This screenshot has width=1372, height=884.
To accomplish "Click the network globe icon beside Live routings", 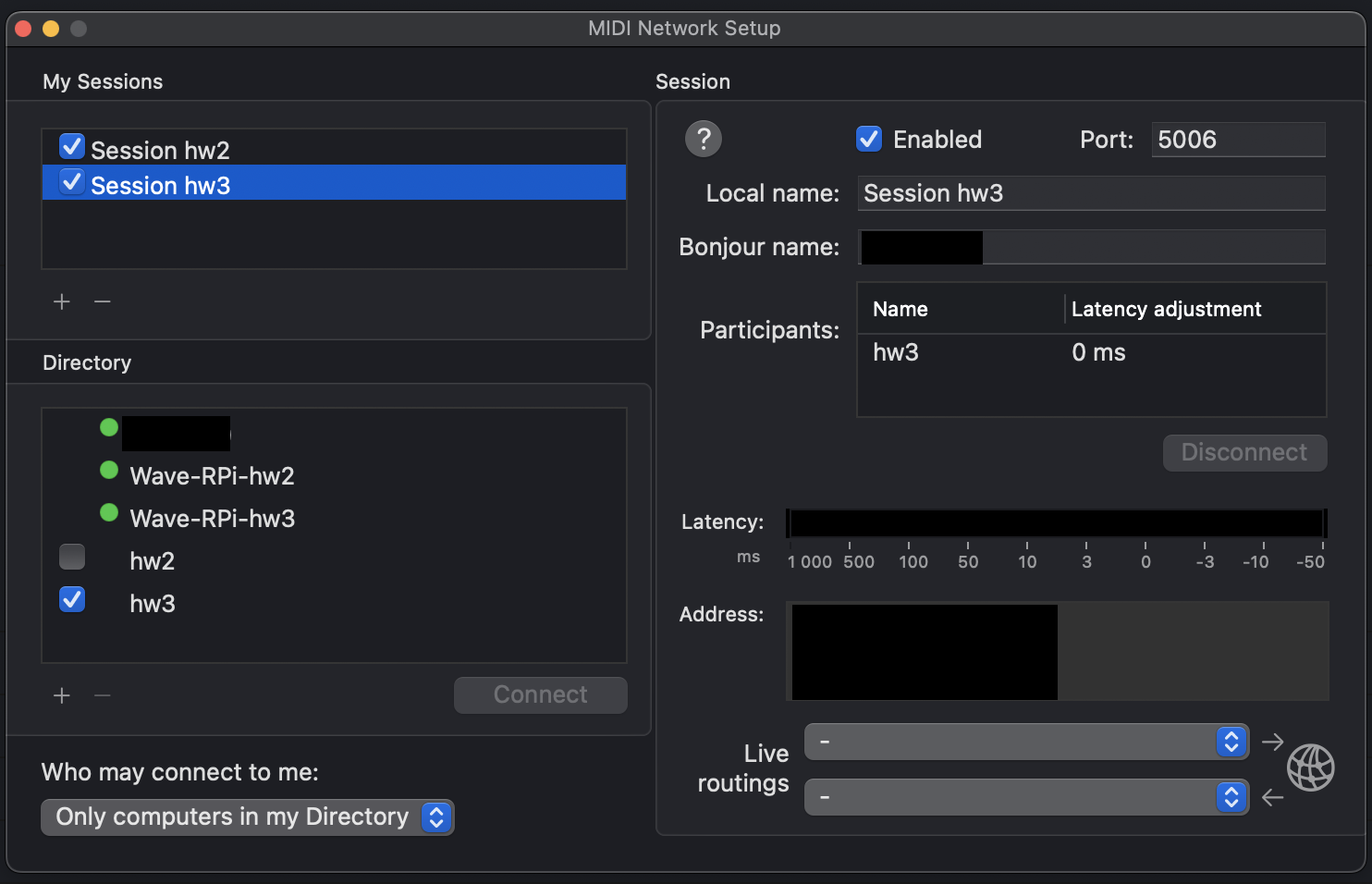I will (x=1311, y=768).
